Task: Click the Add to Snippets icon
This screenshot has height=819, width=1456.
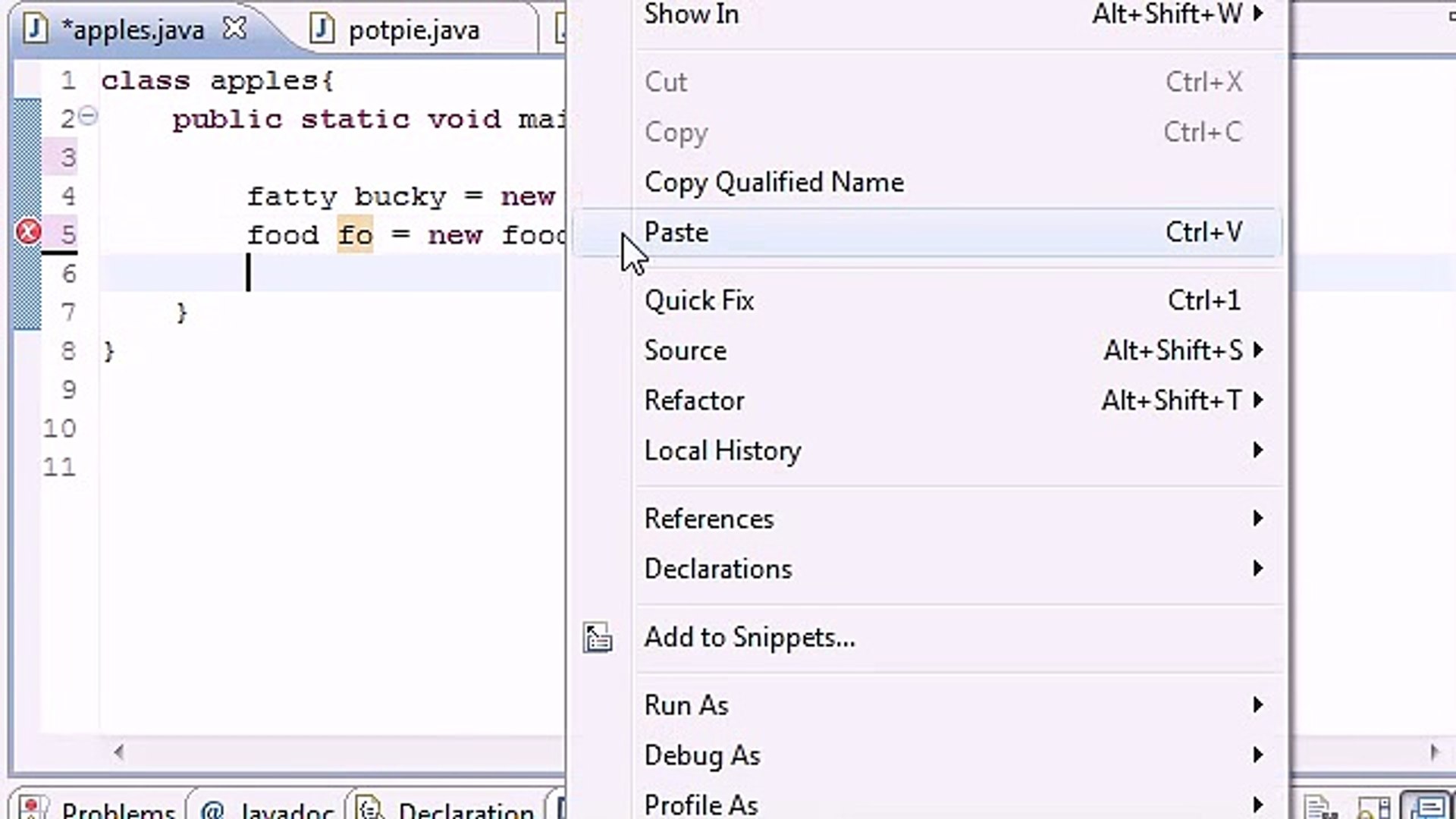Action: point(598,638)
